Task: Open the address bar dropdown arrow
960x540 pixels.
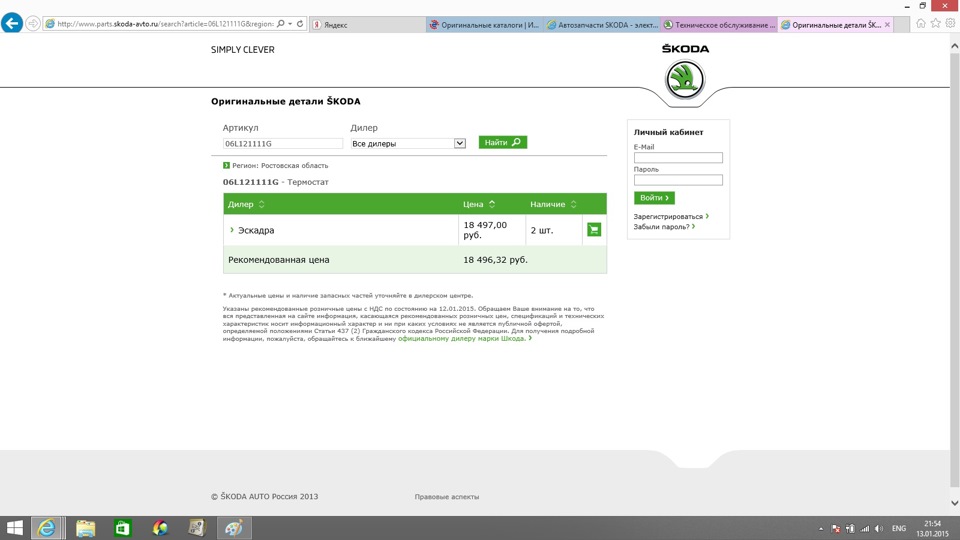Action: (290, 24)
